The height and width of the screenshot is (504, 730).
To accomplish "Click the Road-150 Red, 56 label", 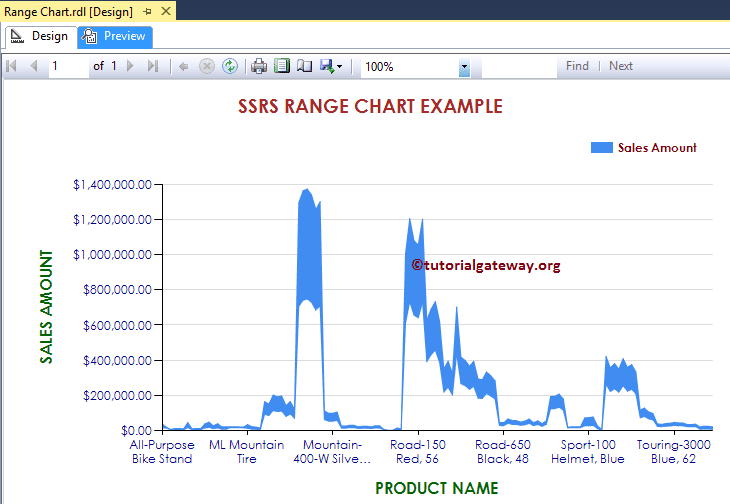I will pos(418,452).
